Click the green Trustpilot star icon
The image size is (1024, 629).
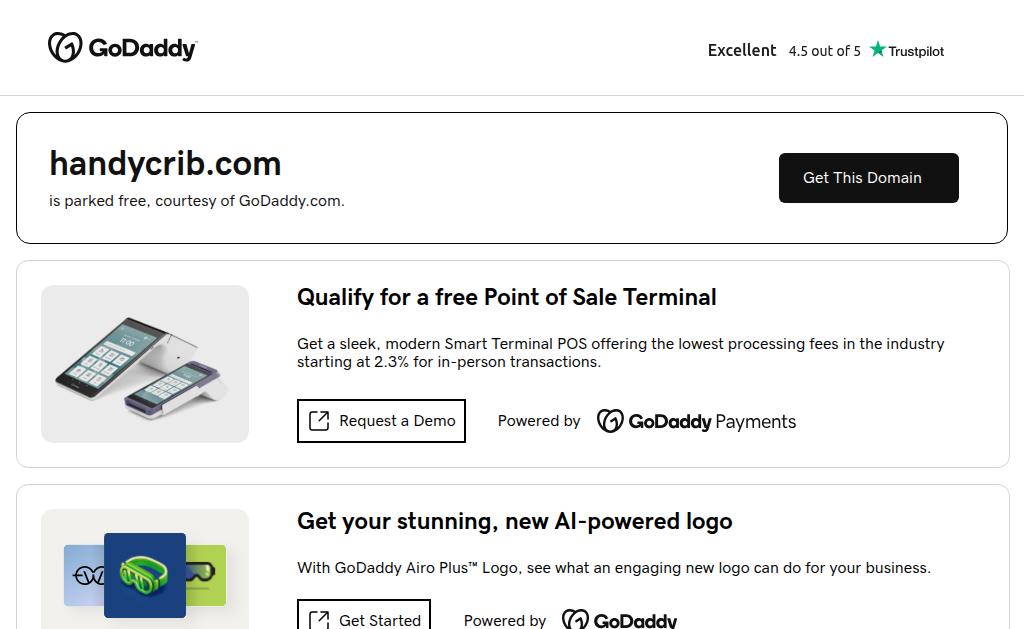(x=878, y=49)
